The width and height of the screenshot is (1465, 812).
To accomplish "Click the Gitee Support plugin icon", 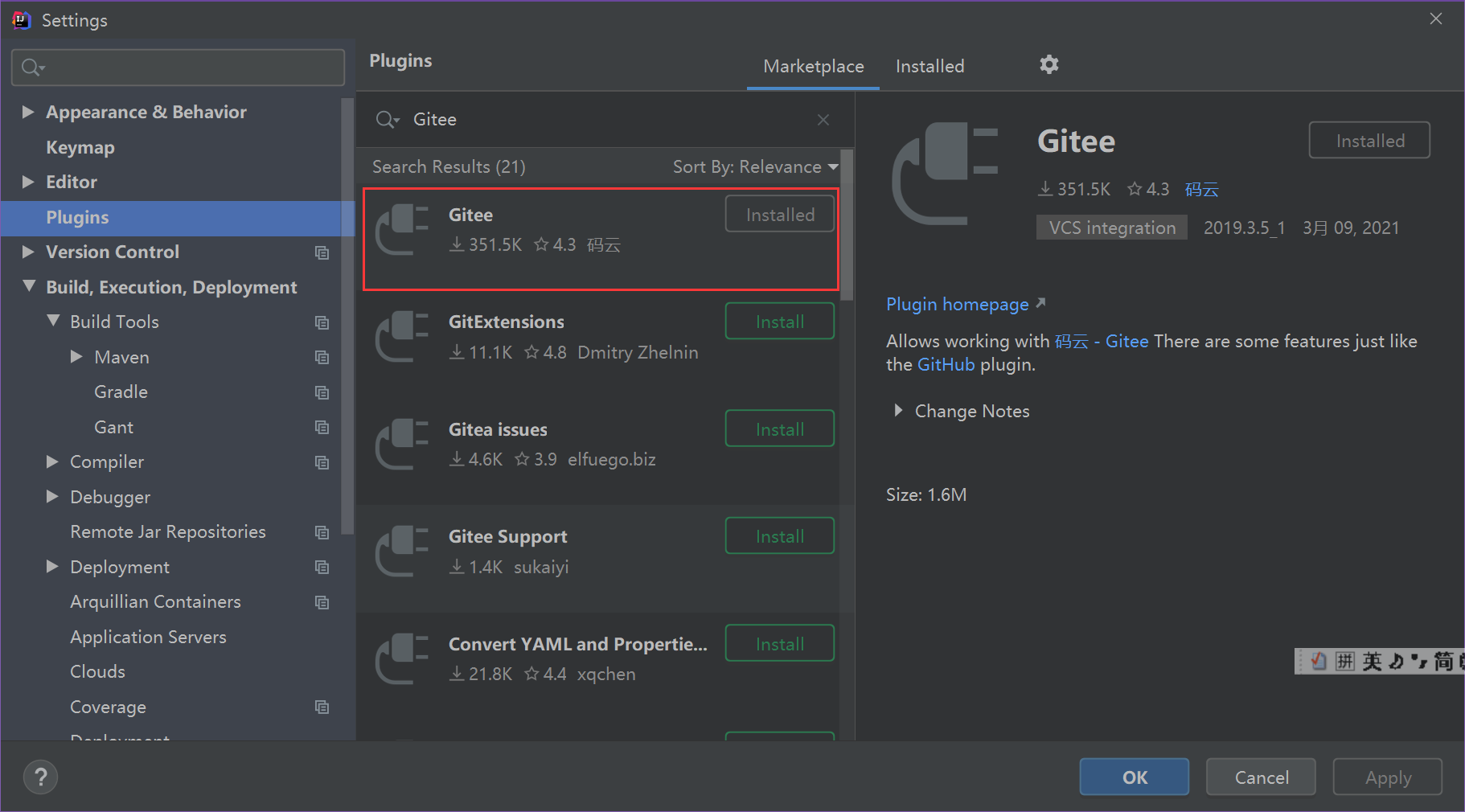I will tap(402, 552).
